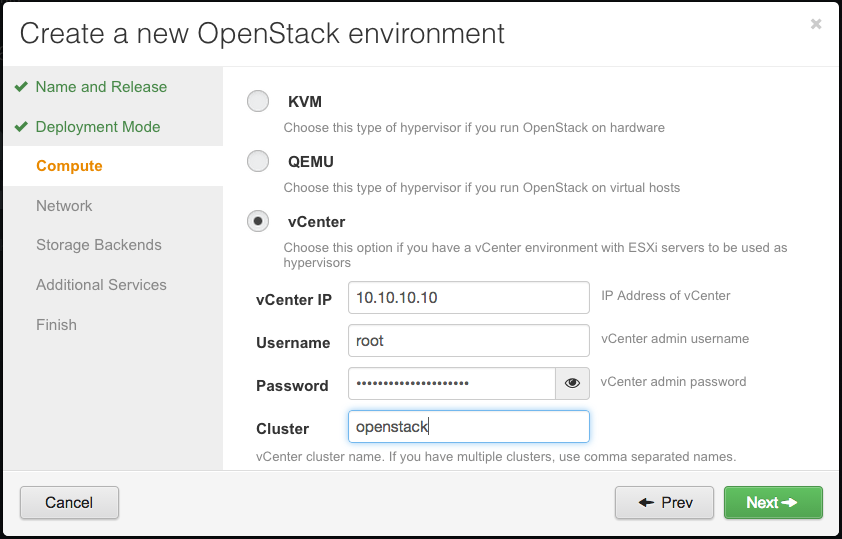
Task: Click the checkmark beside Deployment Mode
Action: (21, 127)
